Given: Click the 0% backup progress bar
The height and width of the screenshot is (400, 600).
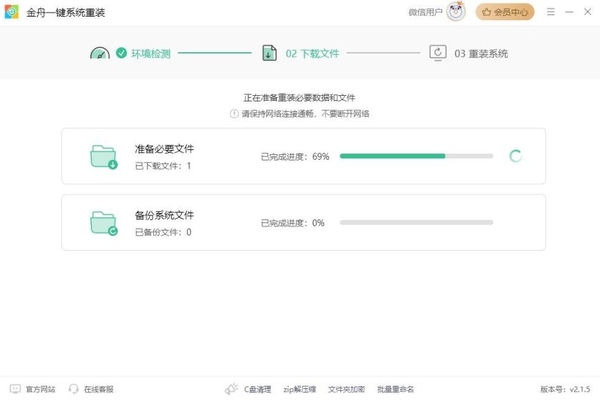Looking at the screenshot, I should (x=416, y=222).
